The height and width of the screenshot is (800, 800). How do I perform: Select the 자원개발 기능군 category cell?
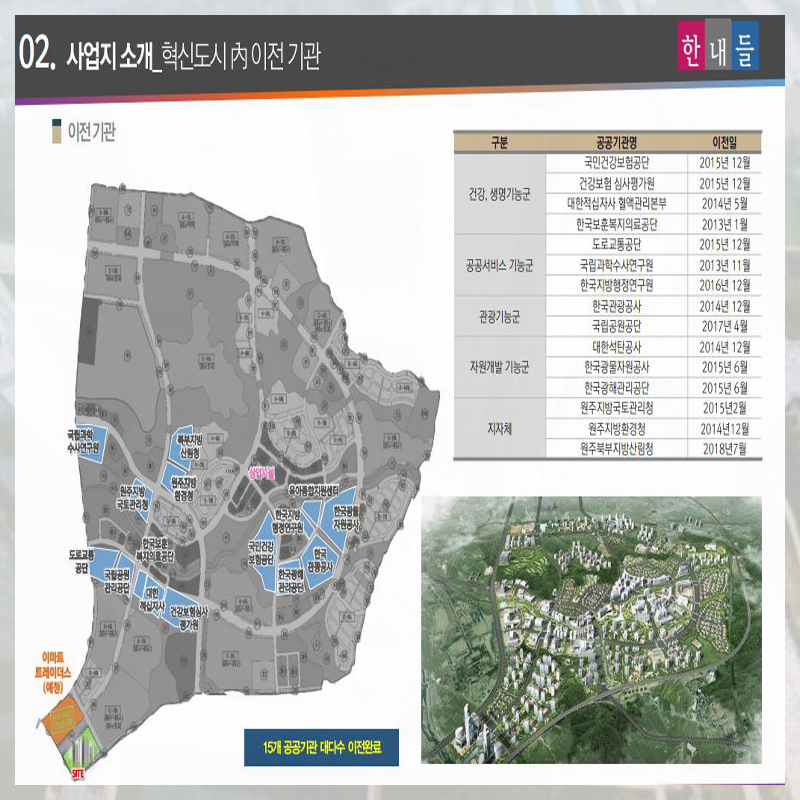point(499,367)
